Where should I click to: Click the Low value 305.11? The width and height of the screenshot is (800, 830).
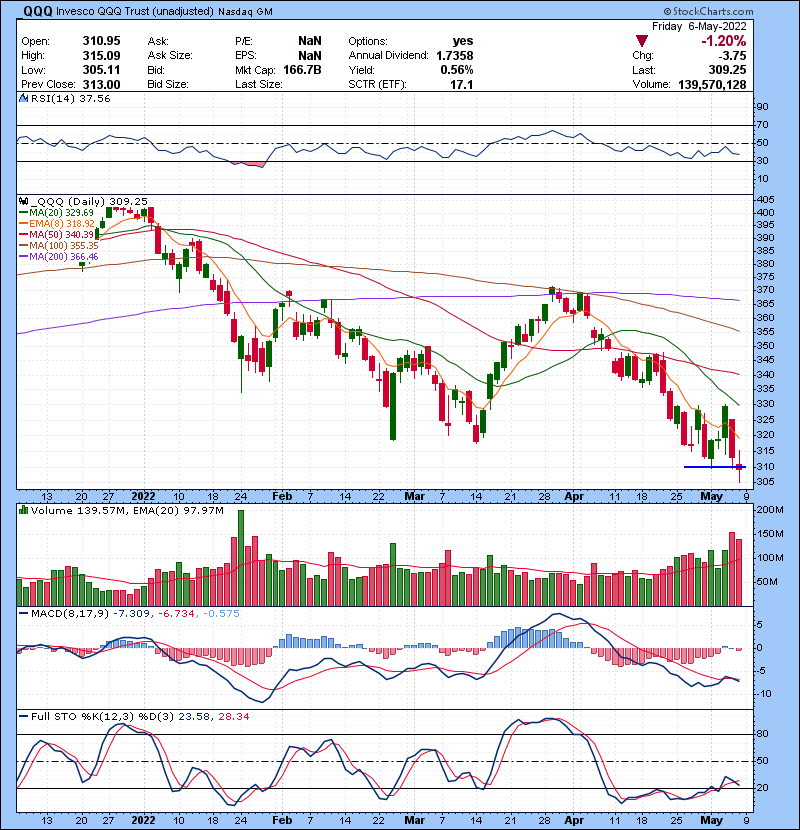[x=101, y=70]
